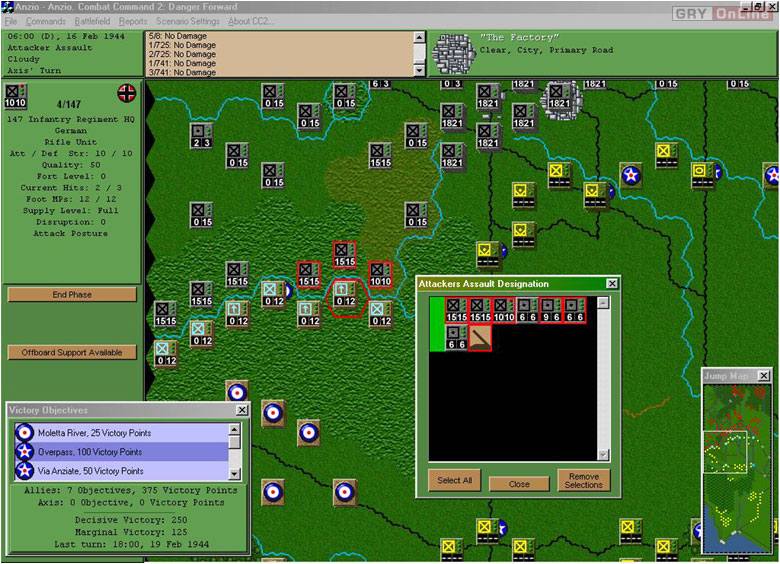The width and height of the screenshot is (780, 564).
Task: Click the application icon in title bar
Action: point(6,7)
